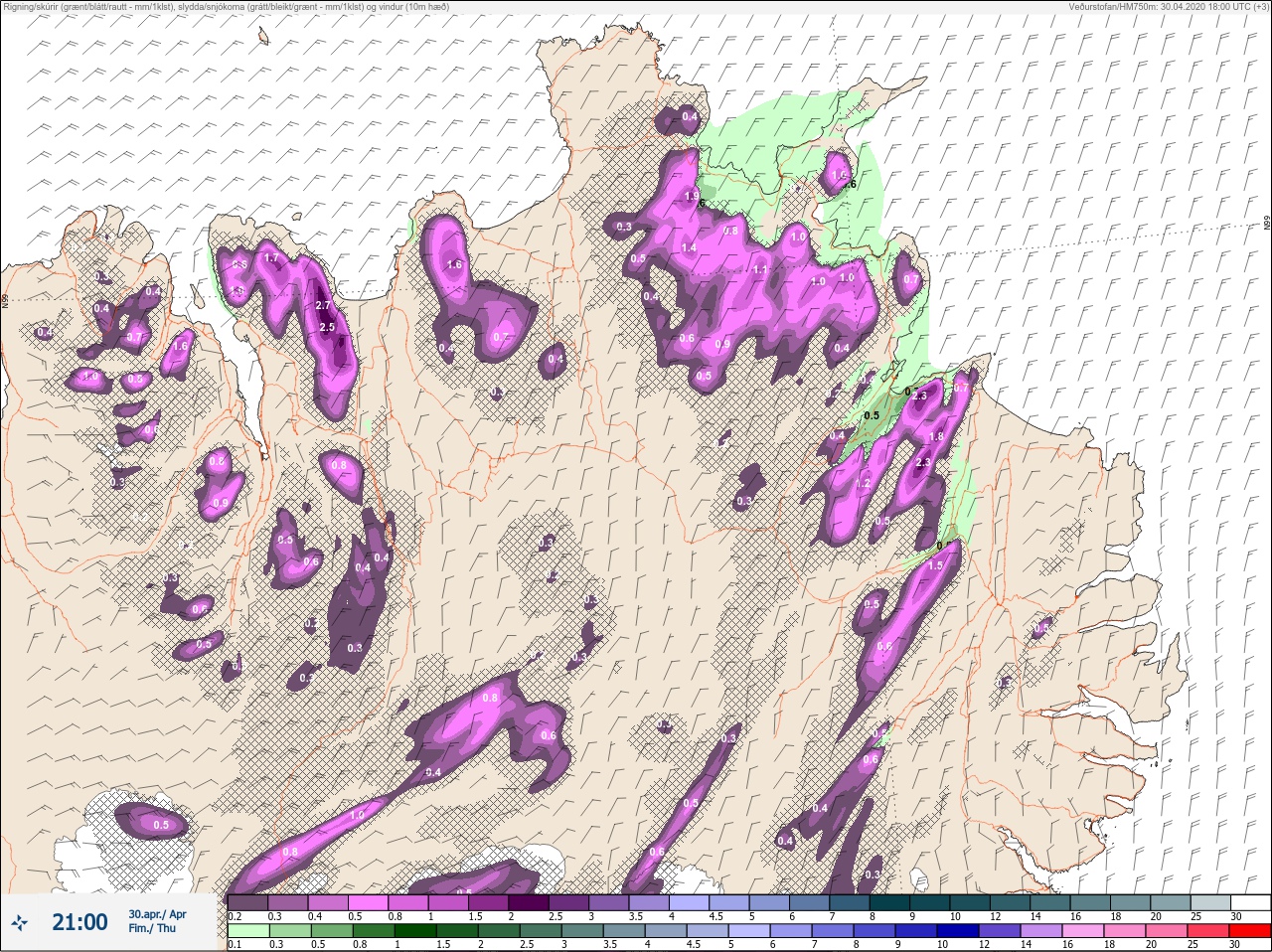Click the '2.7' snowfall value on map
The width and height of the screenshot is (1272, 952).
[x=322, y=306]
